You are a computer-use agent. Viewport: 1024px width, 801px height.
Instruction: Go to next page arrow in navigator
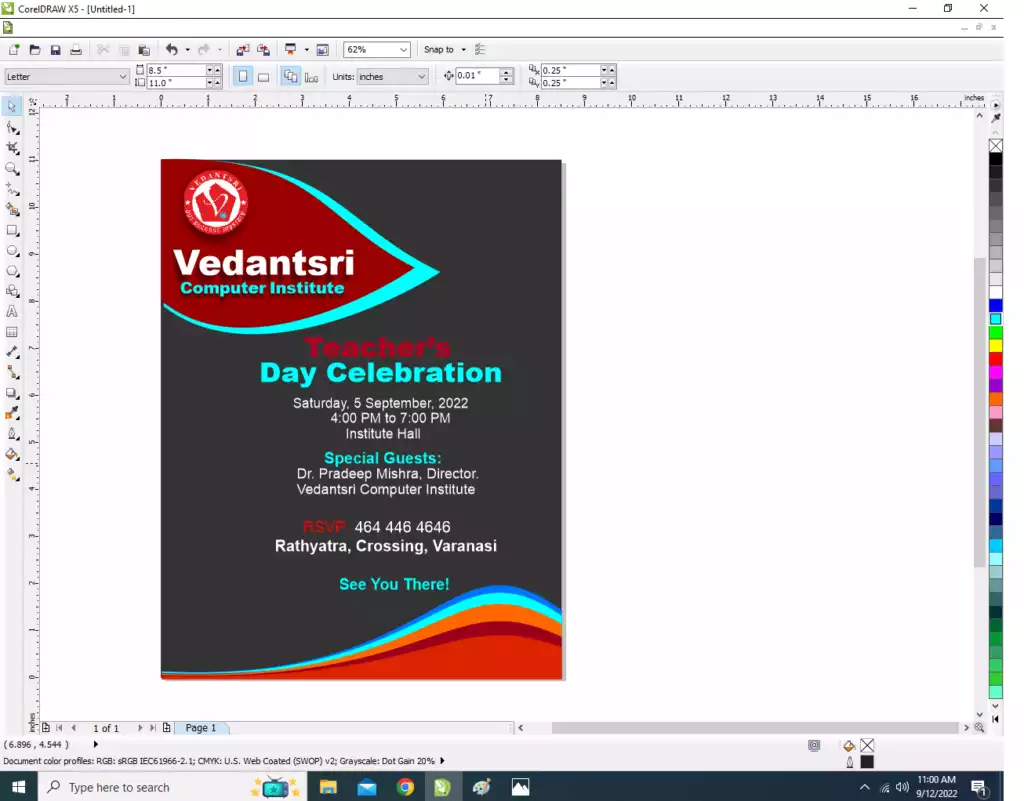(140, 727)
